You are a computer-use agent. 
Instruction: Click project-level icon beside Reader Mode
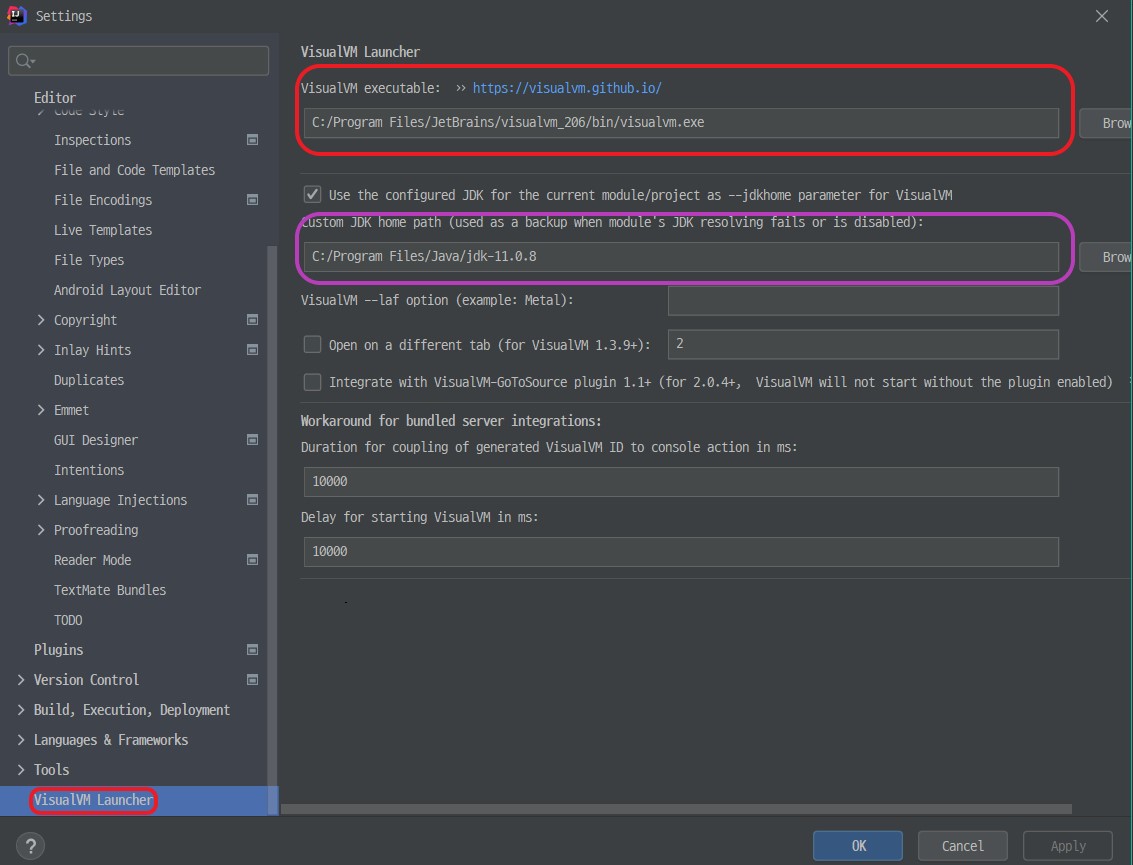tap(252, 559)
